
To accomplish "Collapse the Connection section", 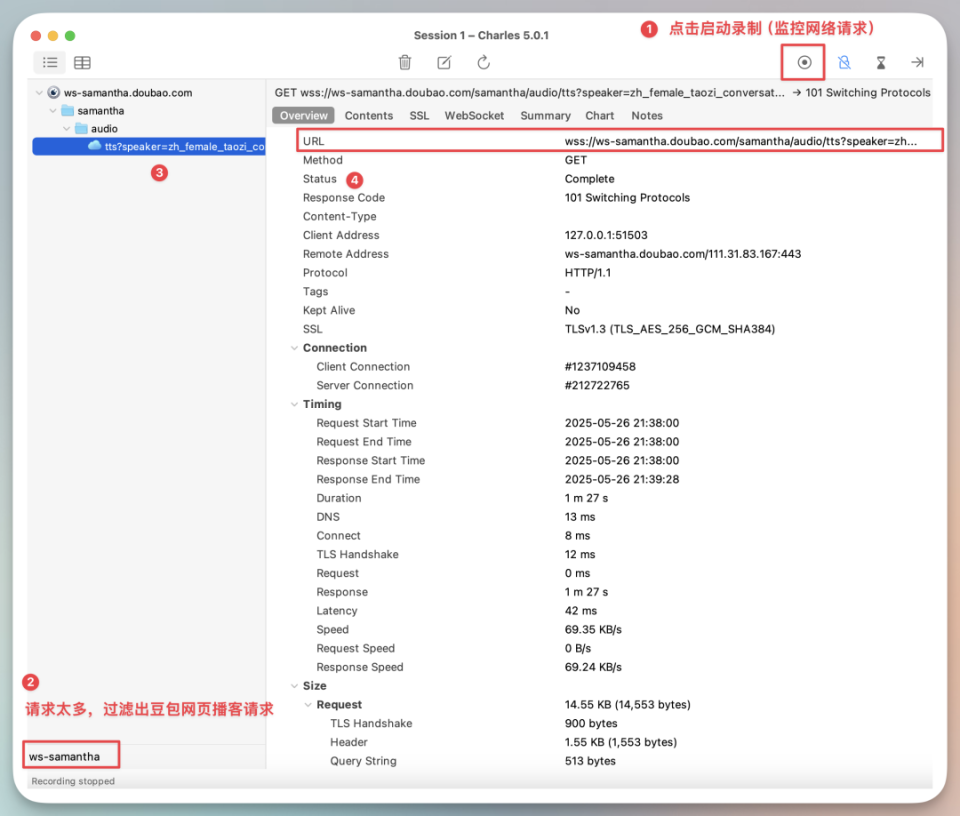I will pos(294,348).
